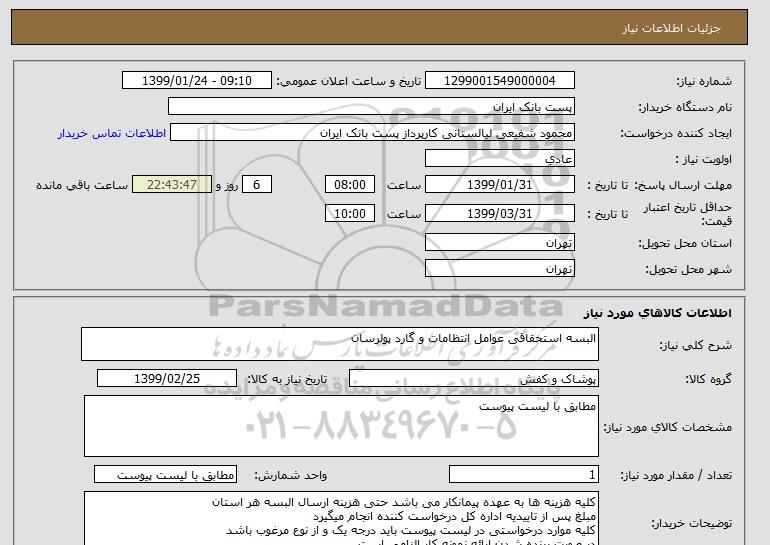Click the response deadline time 08:00

(350, 185)
